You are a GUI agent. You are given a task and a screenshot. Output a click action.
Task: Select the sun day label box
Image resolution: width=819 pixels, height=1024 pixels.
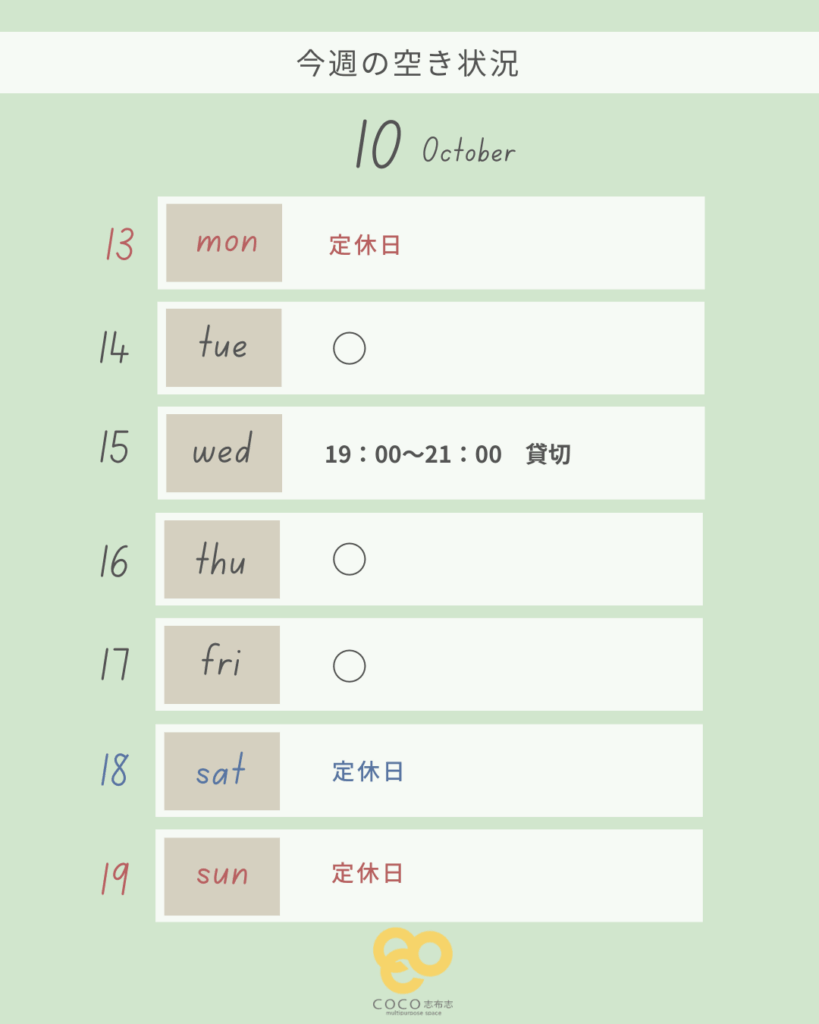pyautogui.click(x=222, y=876)
